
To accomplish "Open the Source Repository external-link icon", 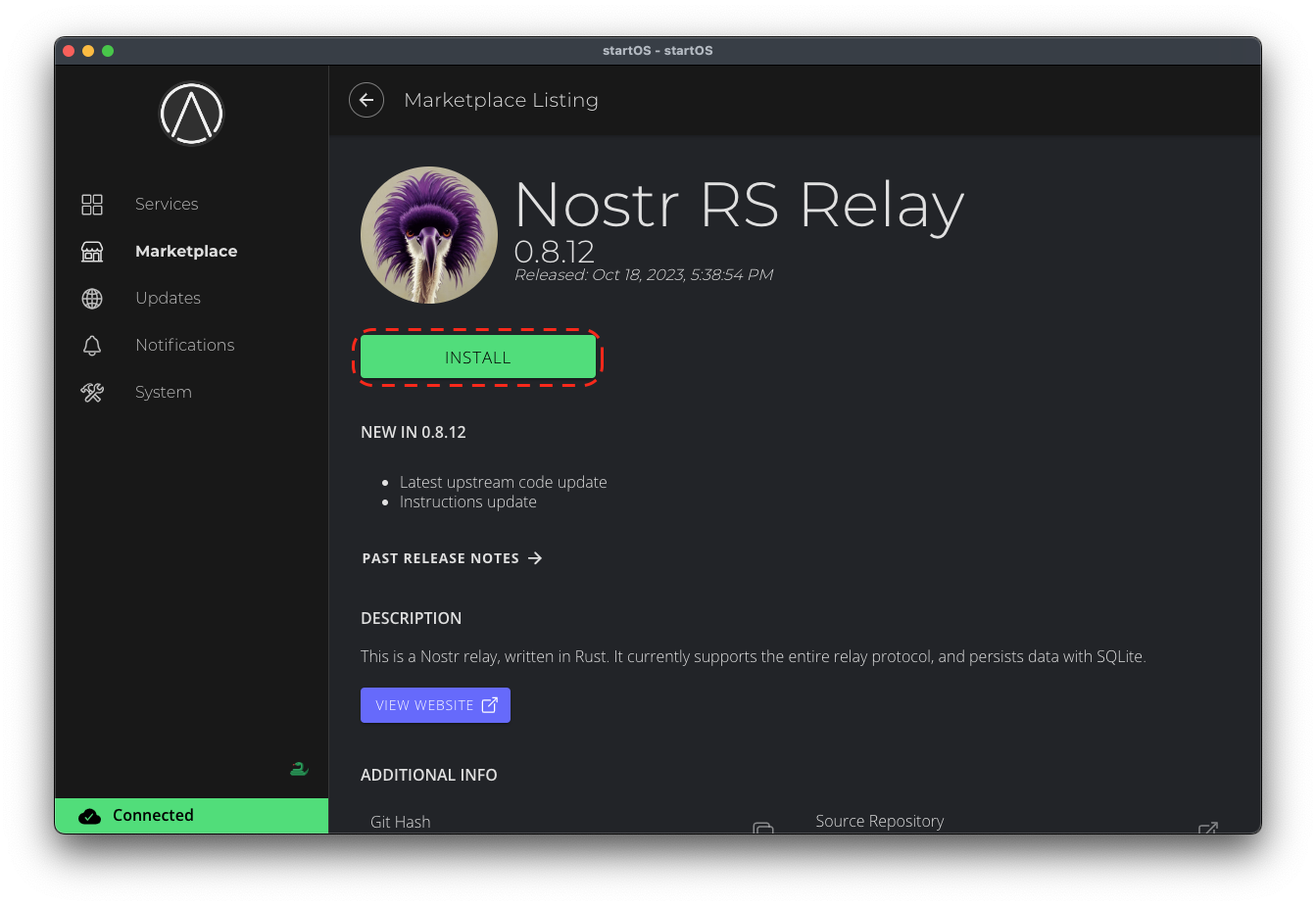I will pyautogui.click(x=1207, y=829).
